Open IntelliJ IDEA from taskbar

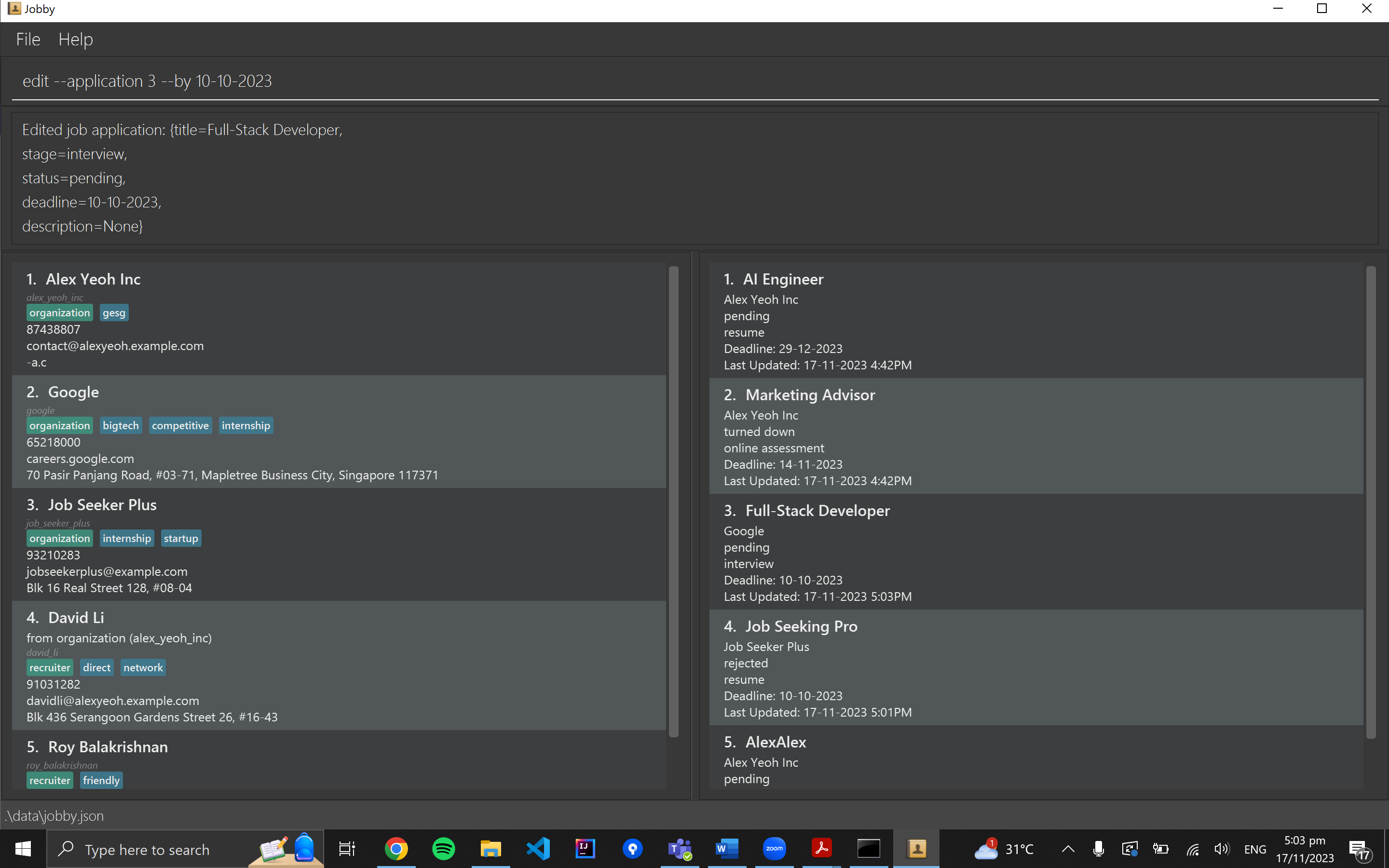pos(585,849)
